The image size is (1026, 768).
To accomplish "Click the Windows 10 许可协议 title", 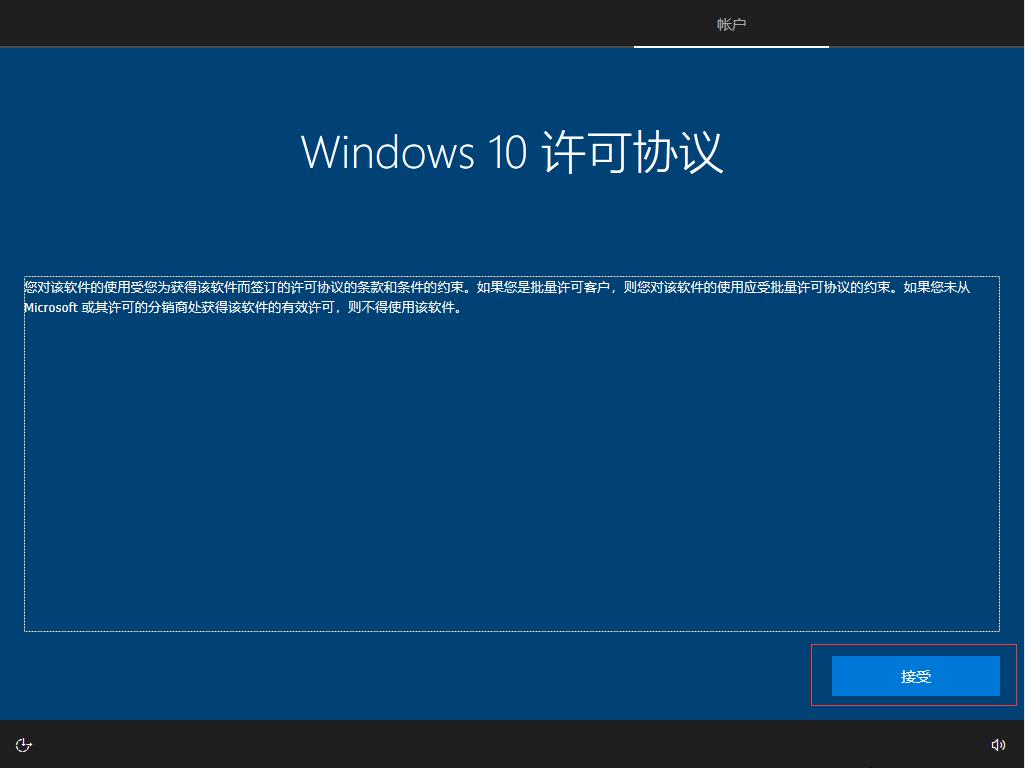I will (x=513, y=152).
